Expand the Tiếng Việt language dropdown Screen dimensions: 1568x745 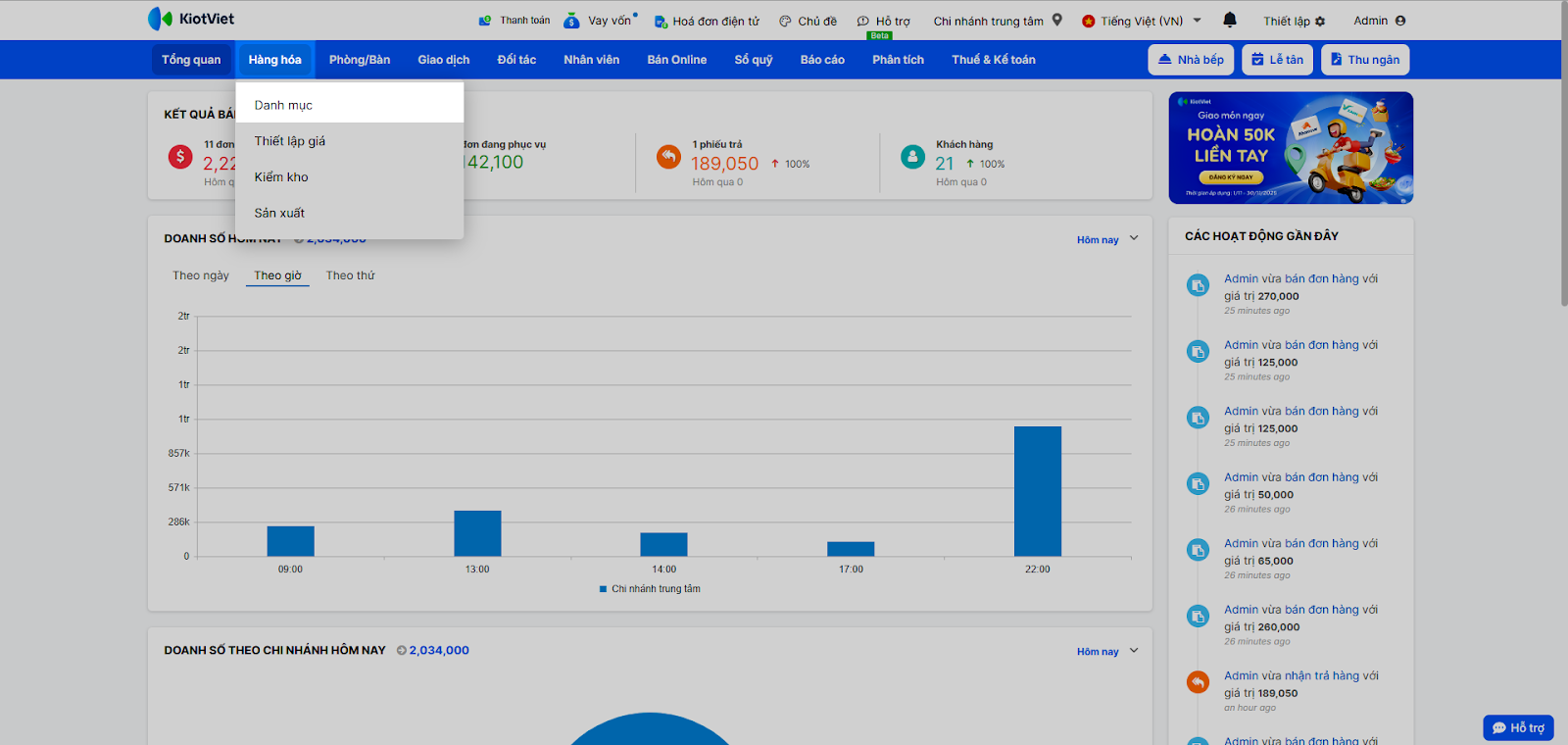[x=1197, y=21]
